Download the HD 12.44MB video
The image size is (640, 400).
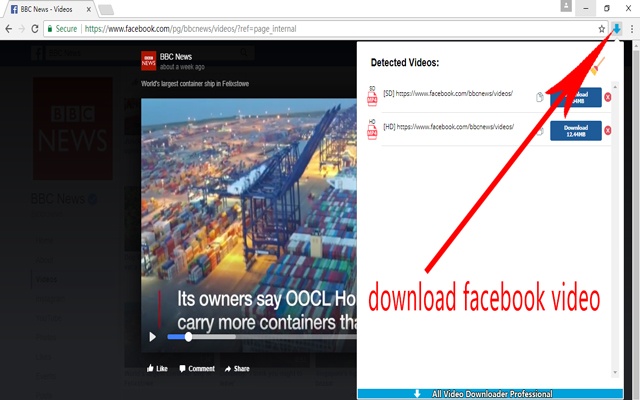[576, 131]
